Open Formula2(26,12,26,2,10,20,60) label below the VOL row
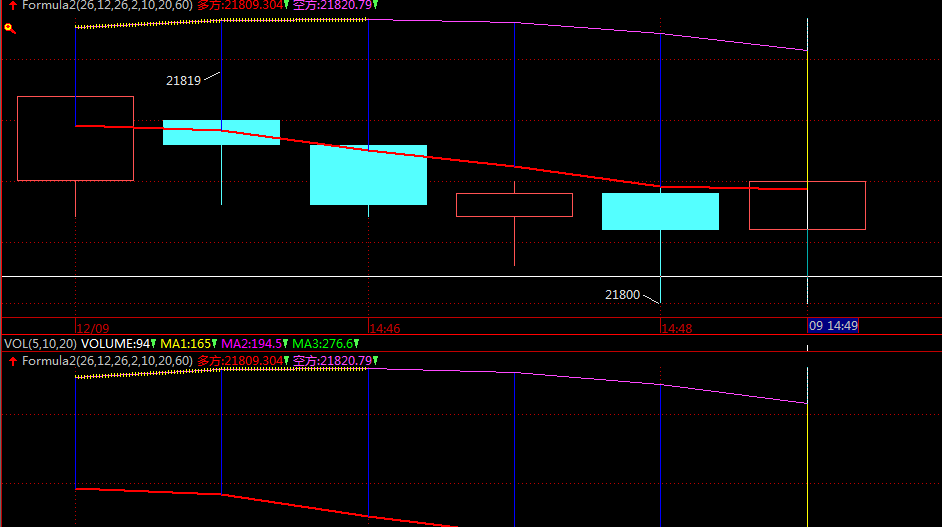The height and width of the screenshot is (527, 942). coord(107,361)
